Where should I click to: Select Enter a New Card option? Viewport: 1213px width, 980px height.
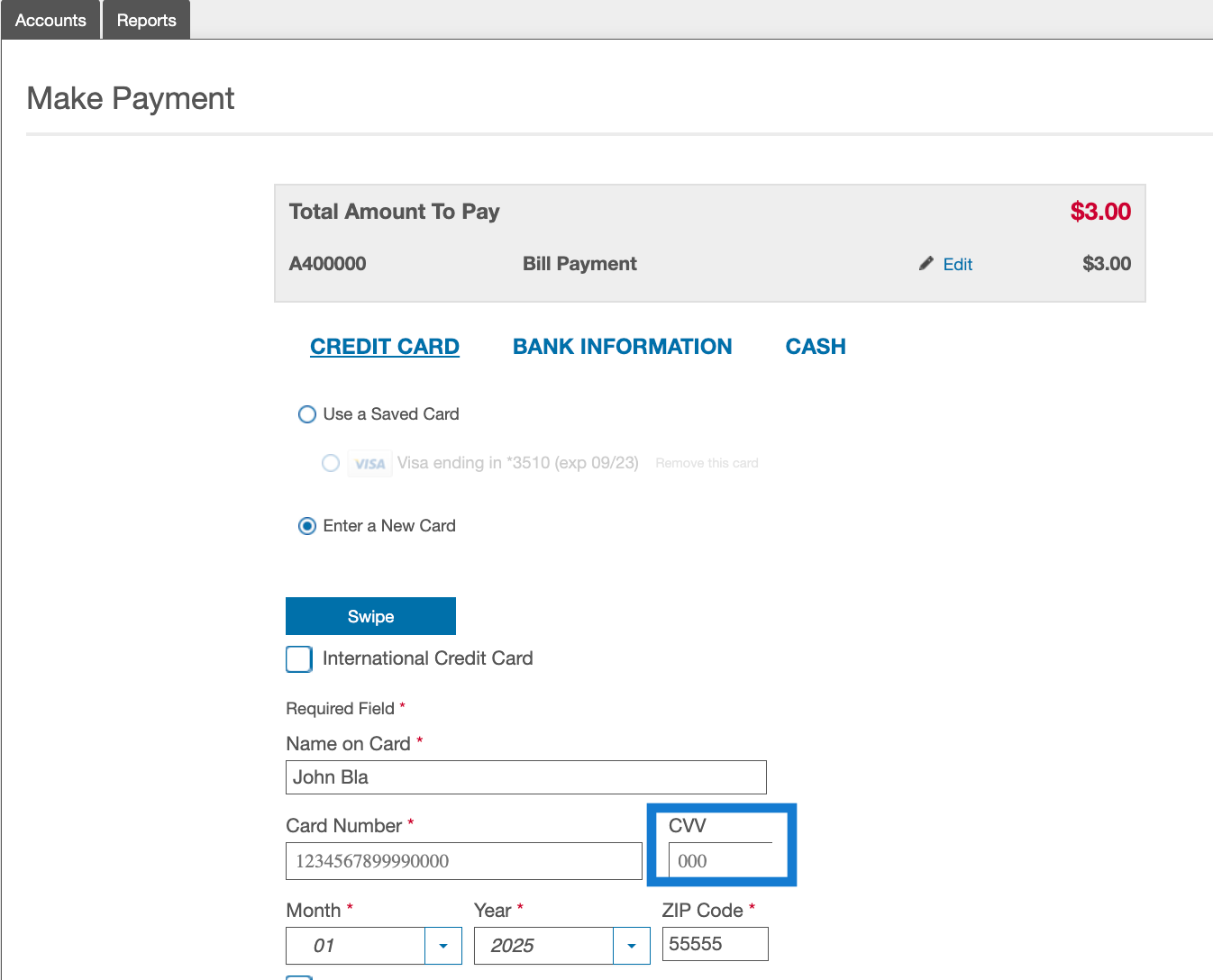(x=307, y=526)
